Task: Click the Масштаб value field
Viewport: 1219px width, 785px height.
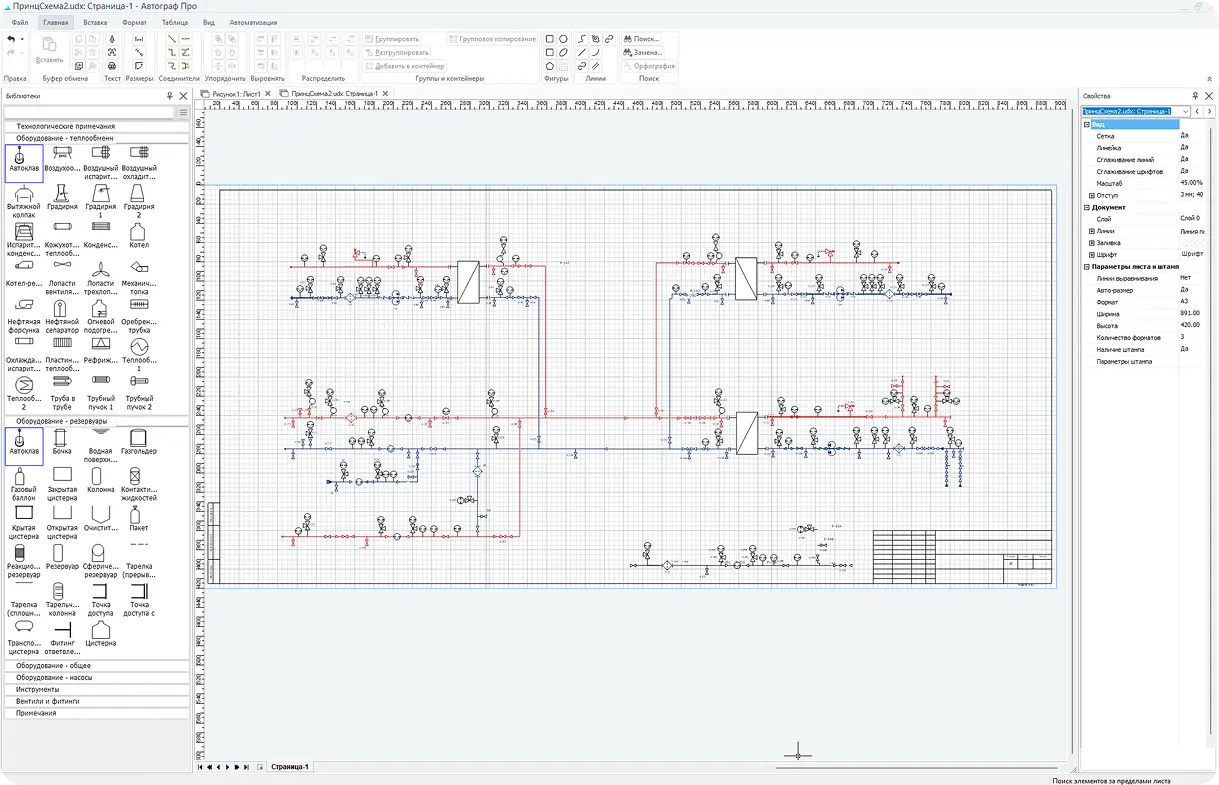Action: pos(1192,183)
